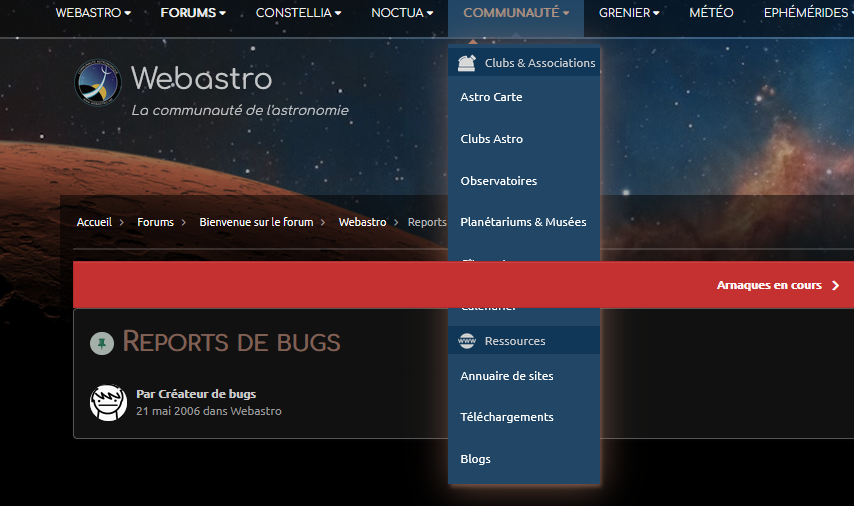Click the tagline La communauté de l'astronomie

coord(240,111)
